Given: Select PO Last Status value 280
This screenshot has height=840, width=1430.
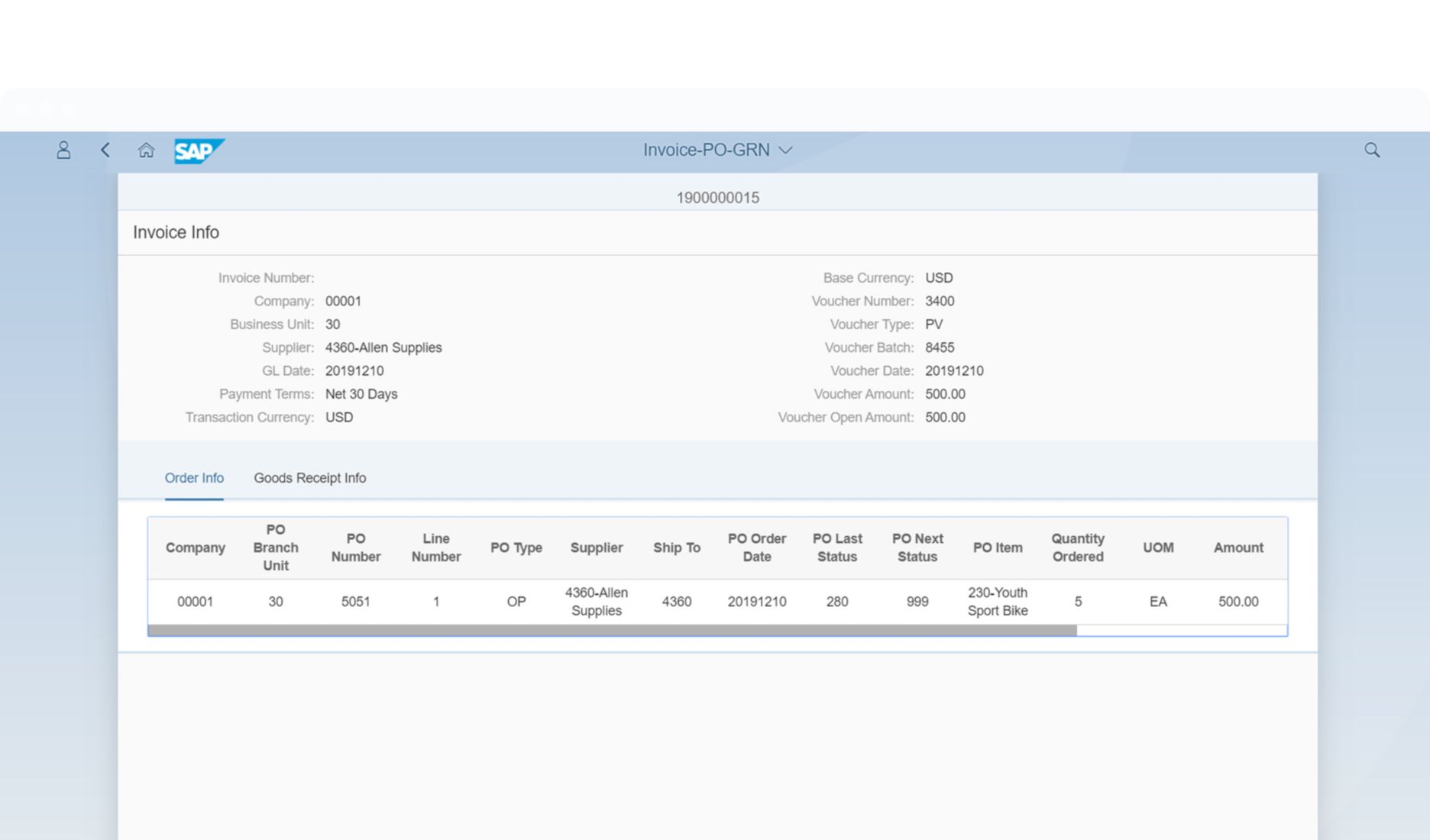Looking at the screenshot, I should [837, 602].
